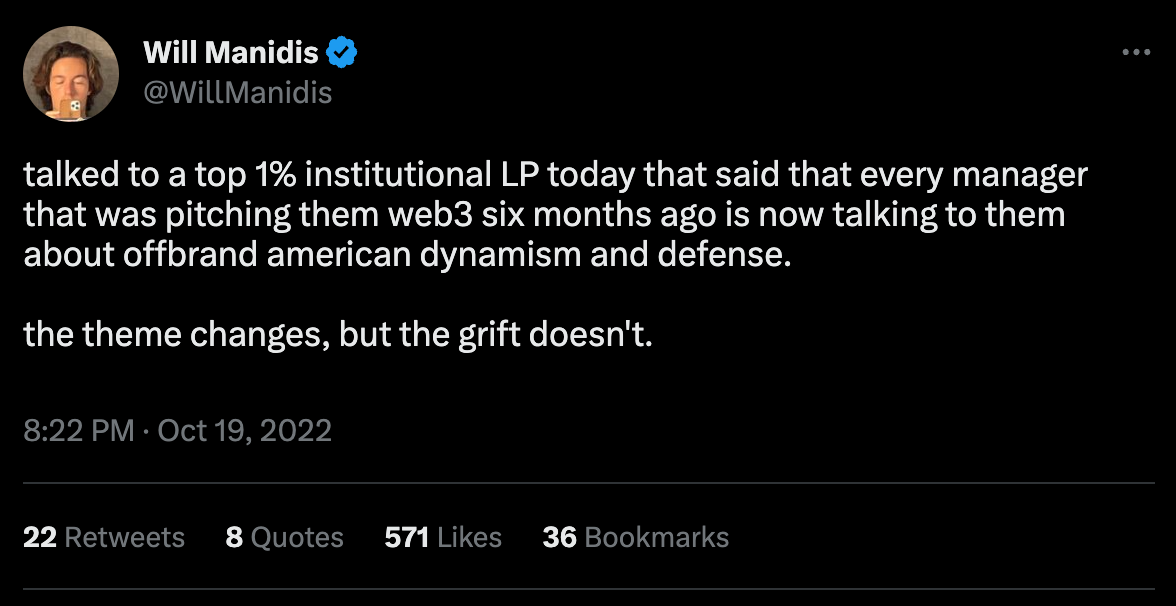Open the Likes list
This screenshot has width=1176, height=606.
[x=442, y=537]
